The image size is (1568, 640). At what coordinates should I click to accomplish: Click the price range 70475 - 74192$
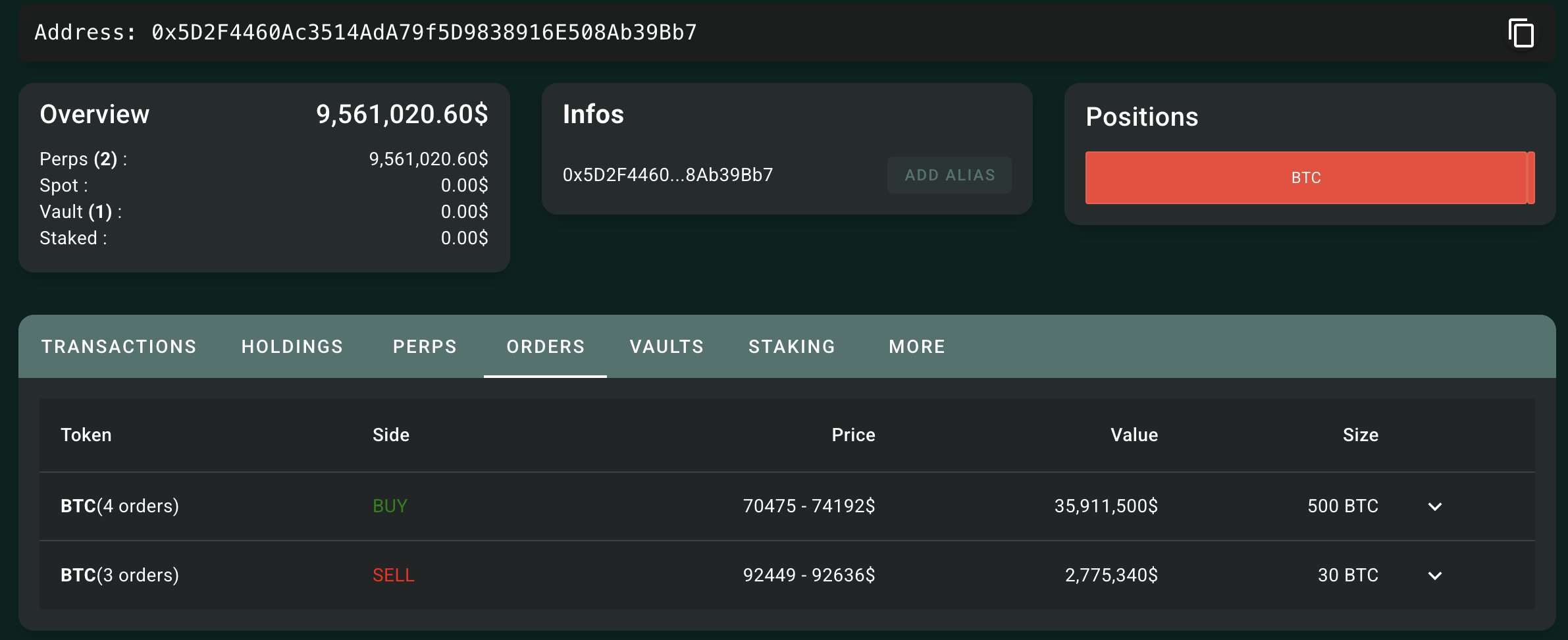pos(809,506)
